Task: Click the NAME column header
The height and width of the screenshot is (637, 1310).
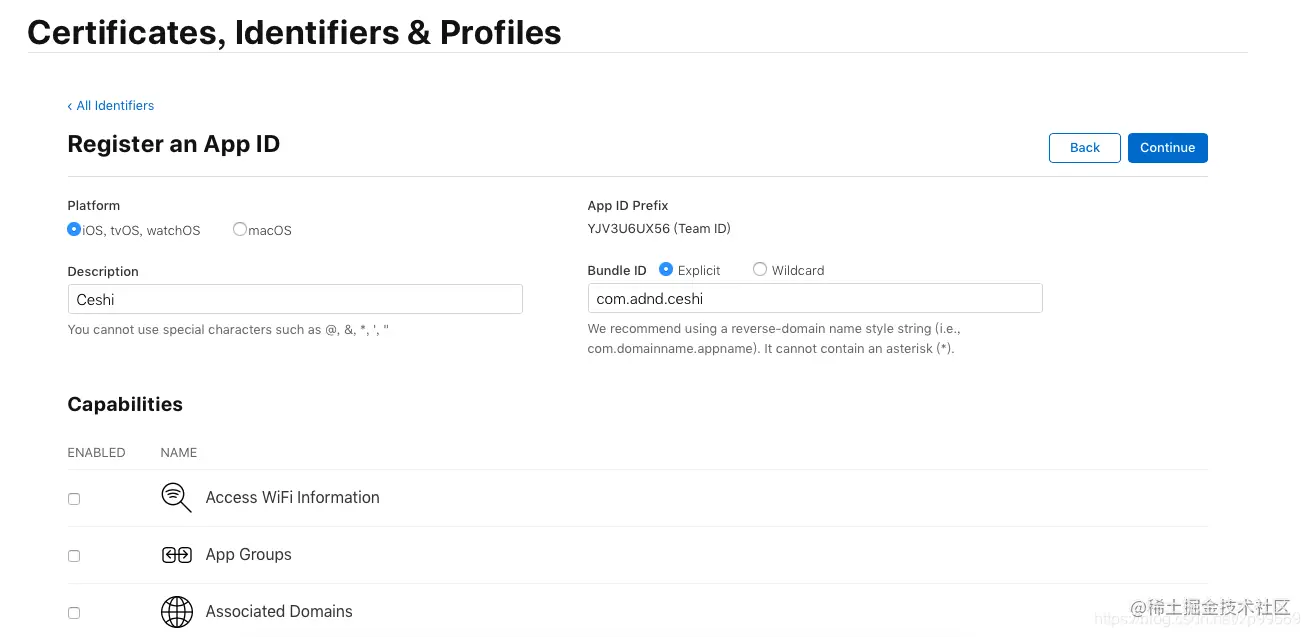Action: coord(179,452)
